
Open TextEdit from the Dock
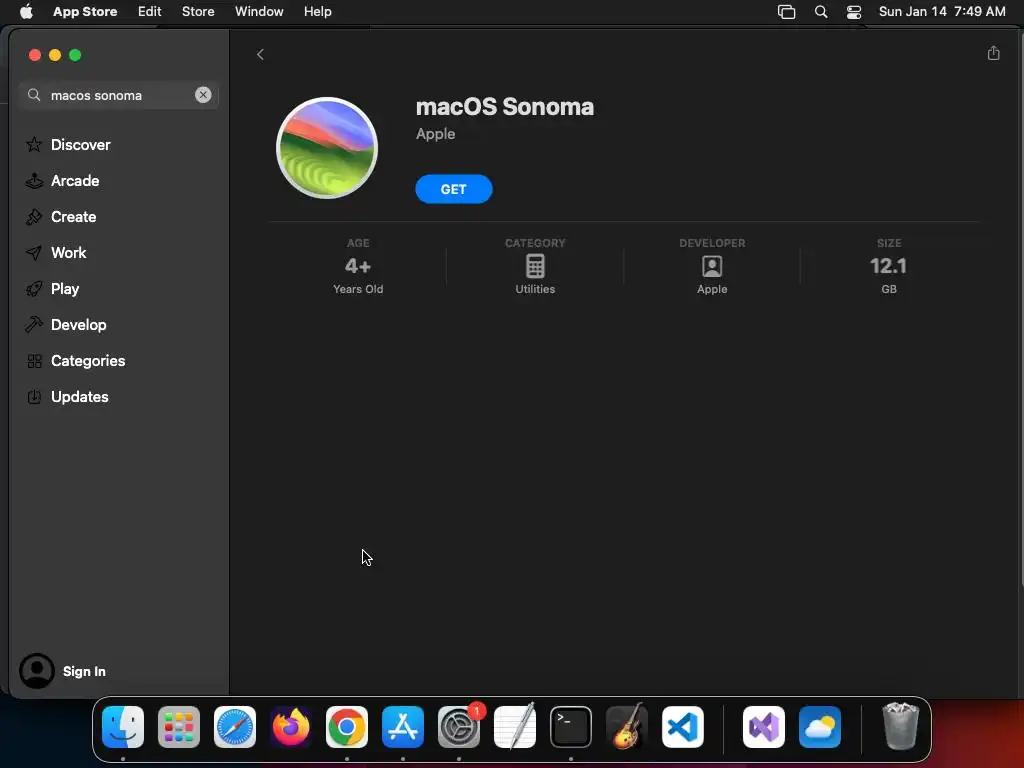[515, 727]
